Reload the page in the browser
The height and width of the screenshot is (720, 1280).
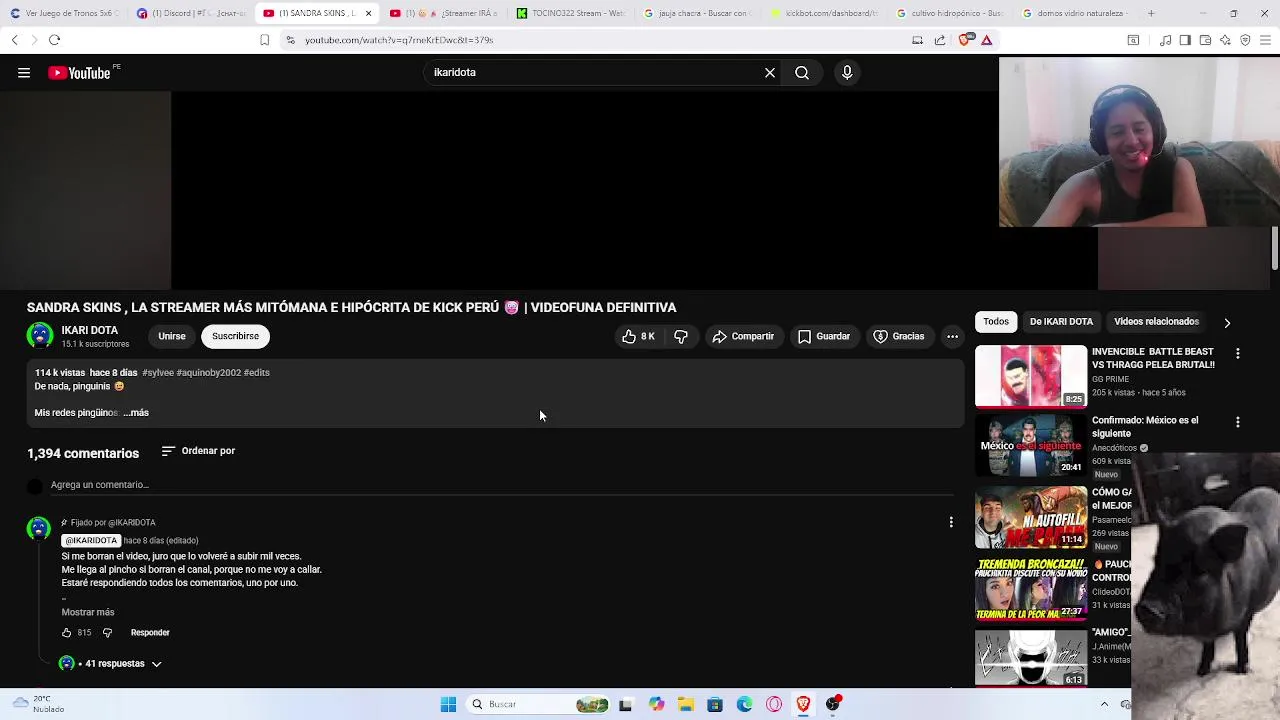tap(54, 40)
